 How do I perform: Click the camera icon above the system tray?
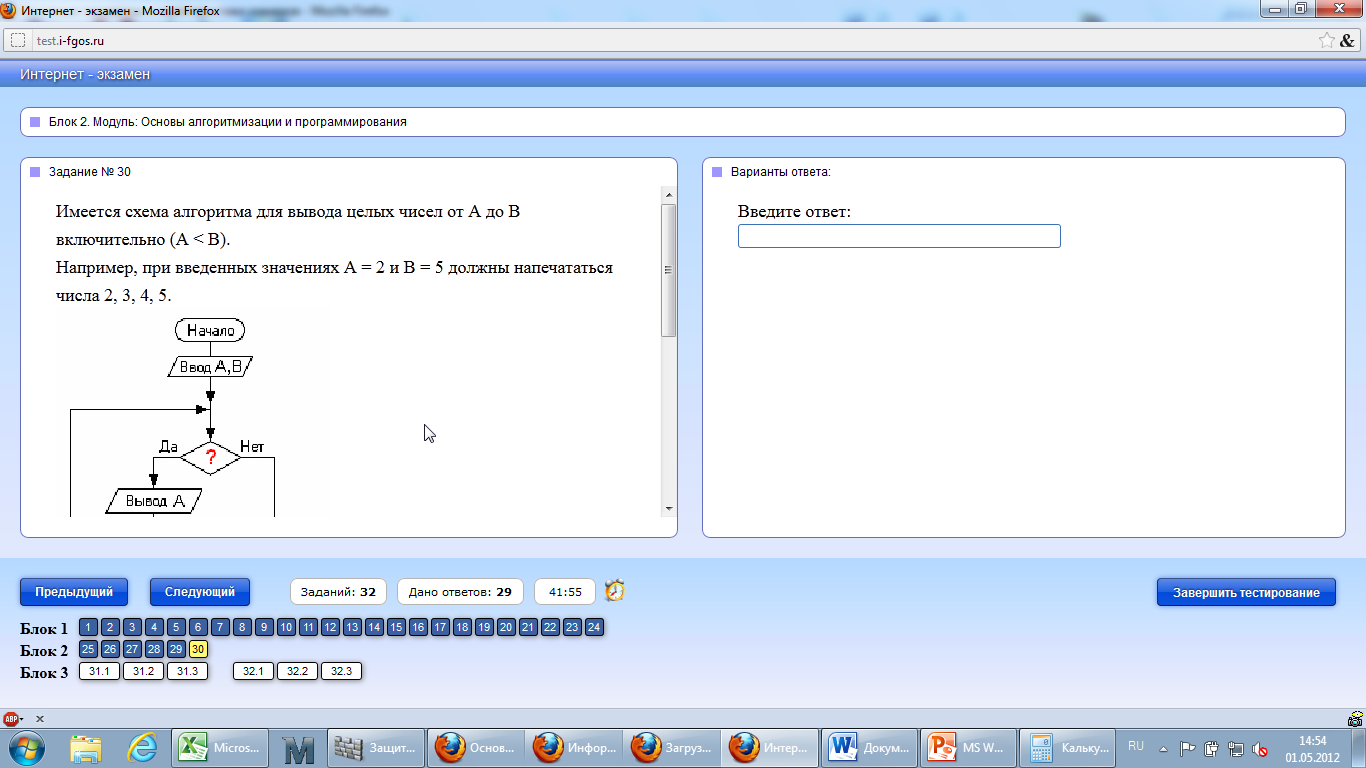(x=1356, y=718)
